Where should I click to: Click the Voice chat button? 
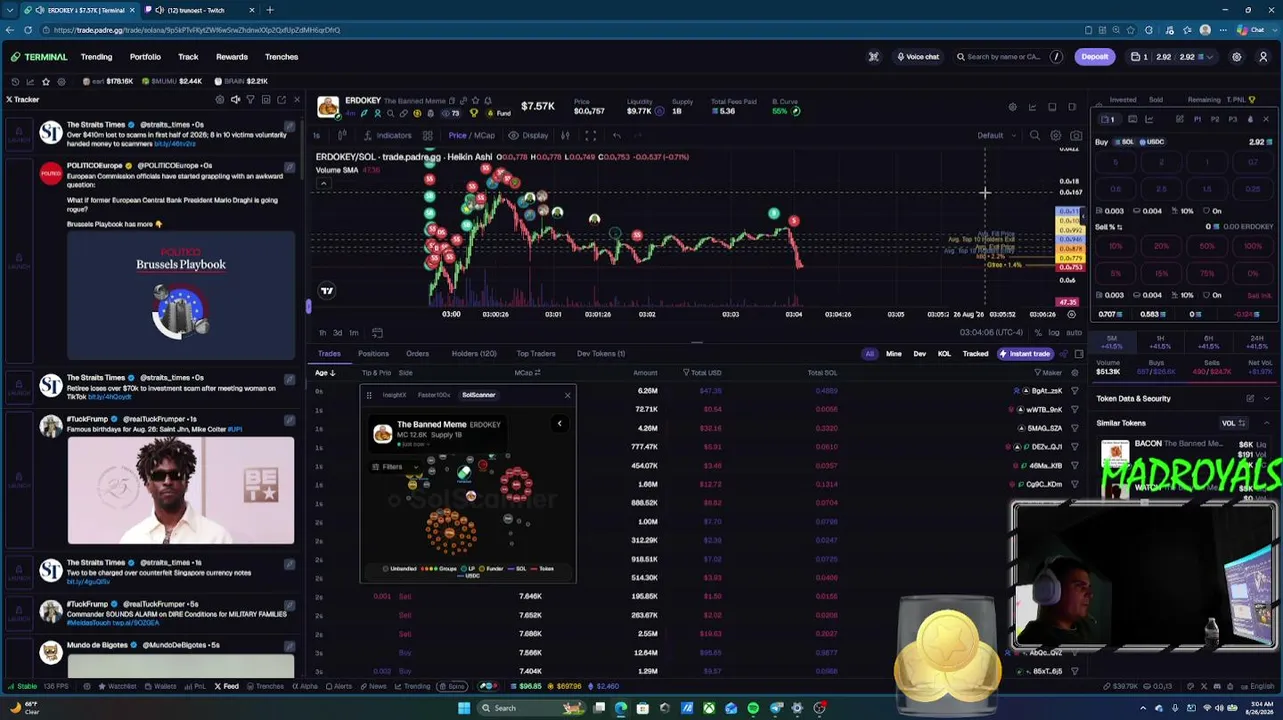pyautogui.click(x=918, y=57)
